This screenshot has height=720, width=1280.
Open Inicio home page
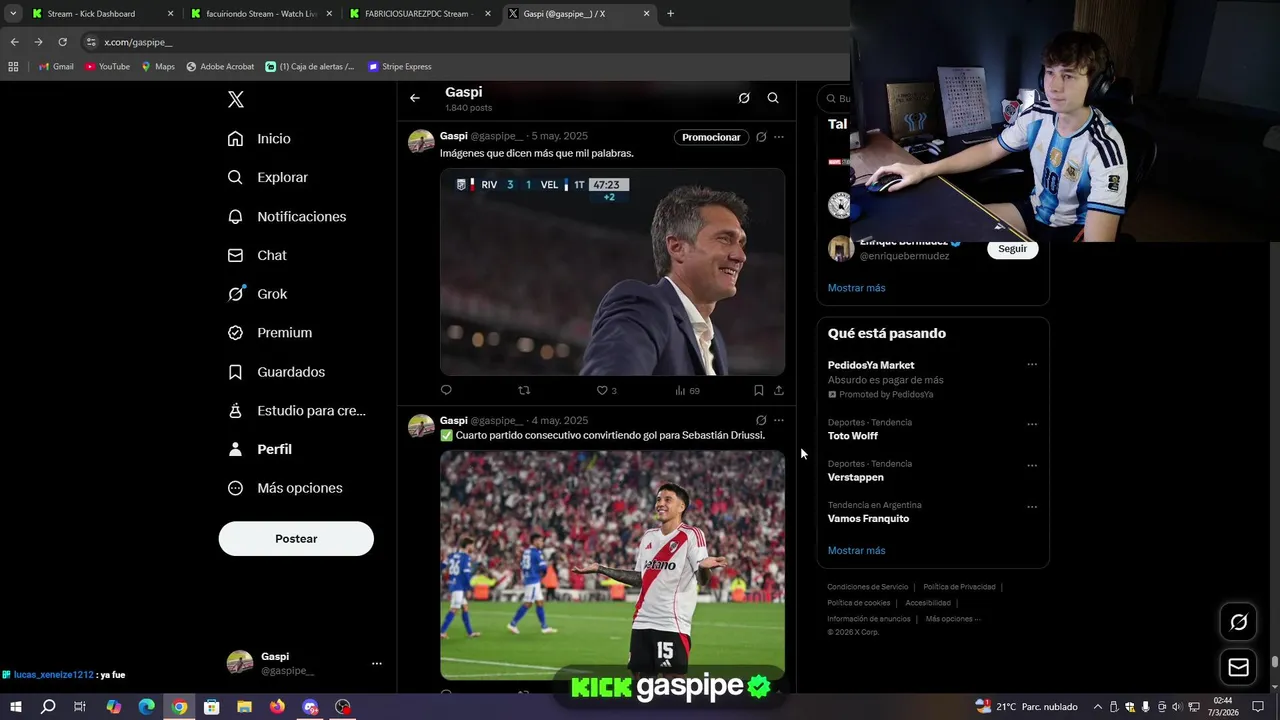pyautogui.click(x=259, y=138)
